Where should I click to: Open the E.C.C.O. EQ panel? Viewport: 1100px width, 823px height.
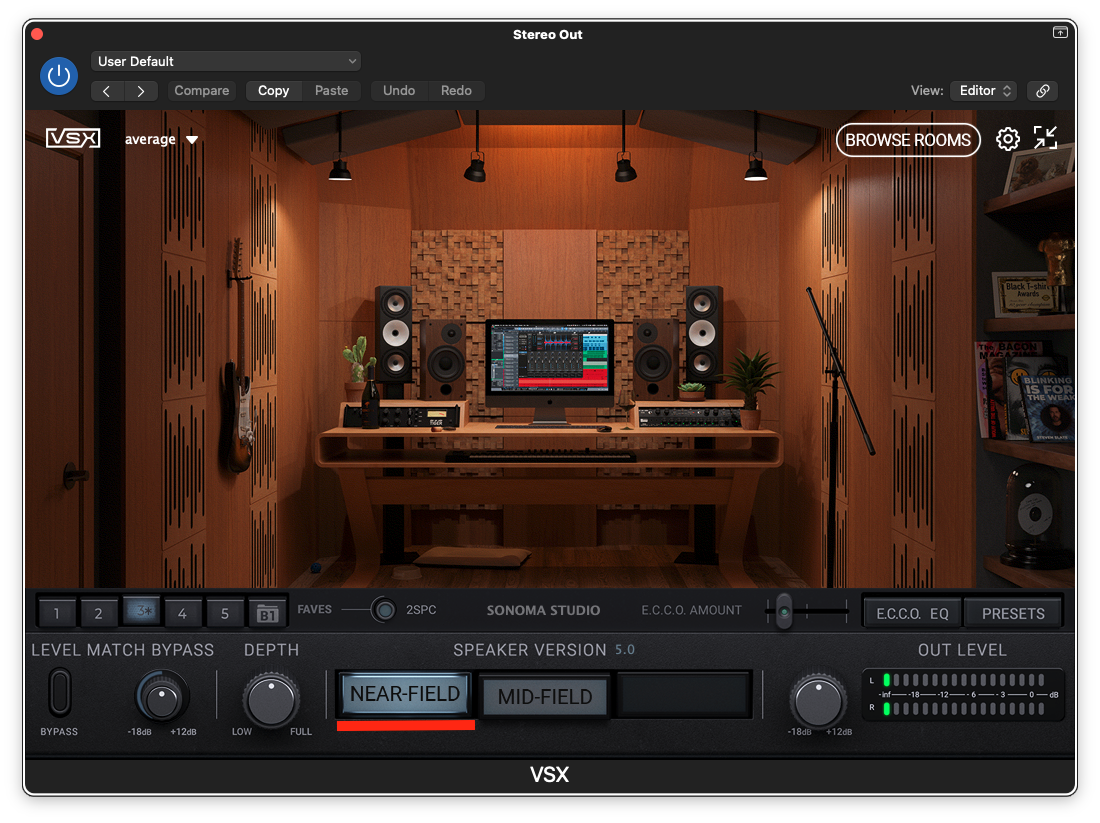coord(912,613)
